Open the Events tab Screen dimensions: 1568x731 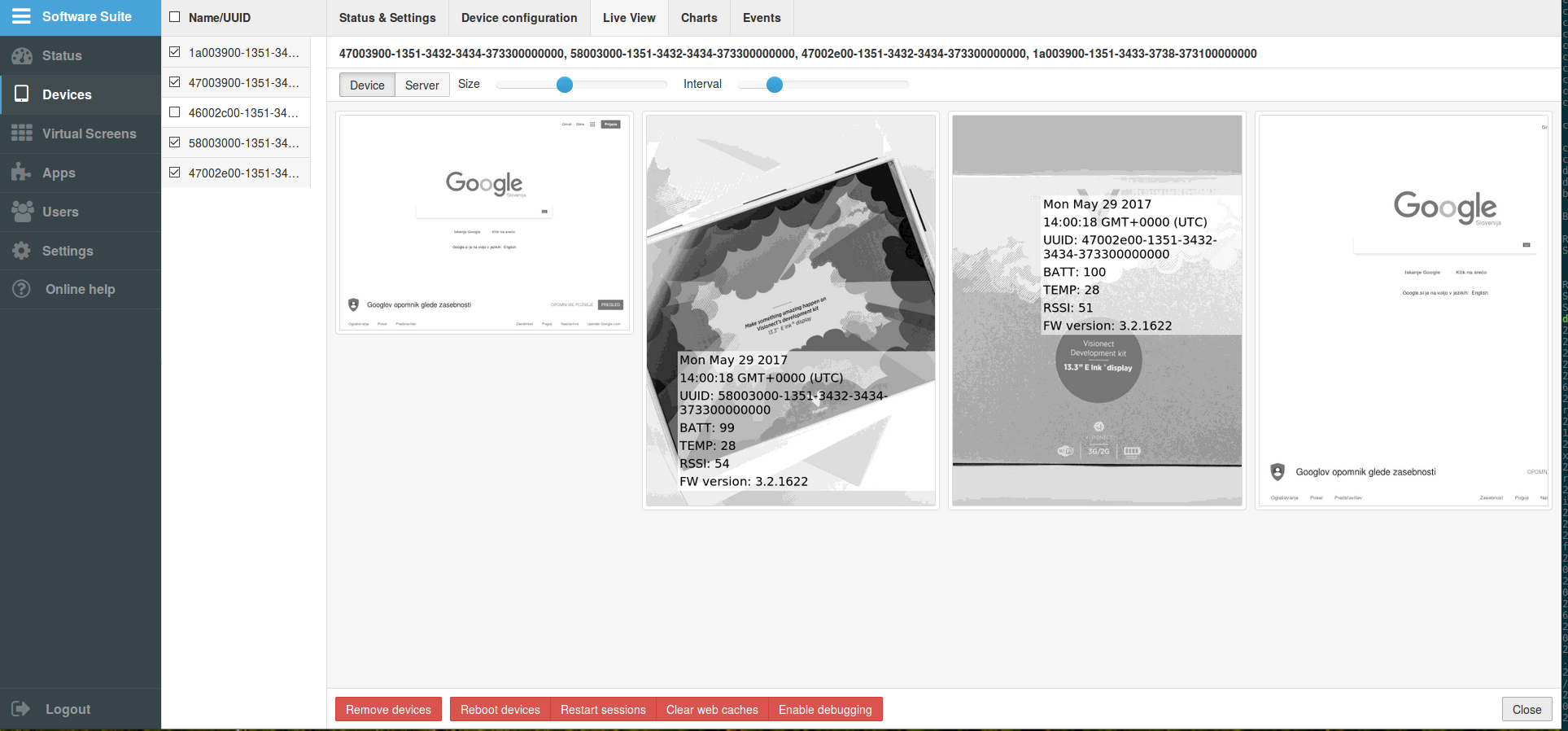click(762, 18)
